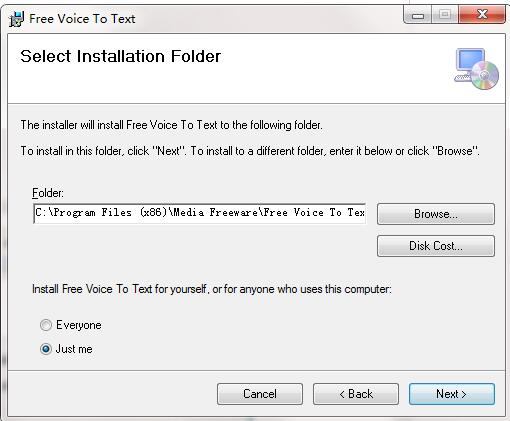Open the Browse... folder picker
Image resolution: width=510 pixels, height=421 pixels.
[x=436, y=214]
